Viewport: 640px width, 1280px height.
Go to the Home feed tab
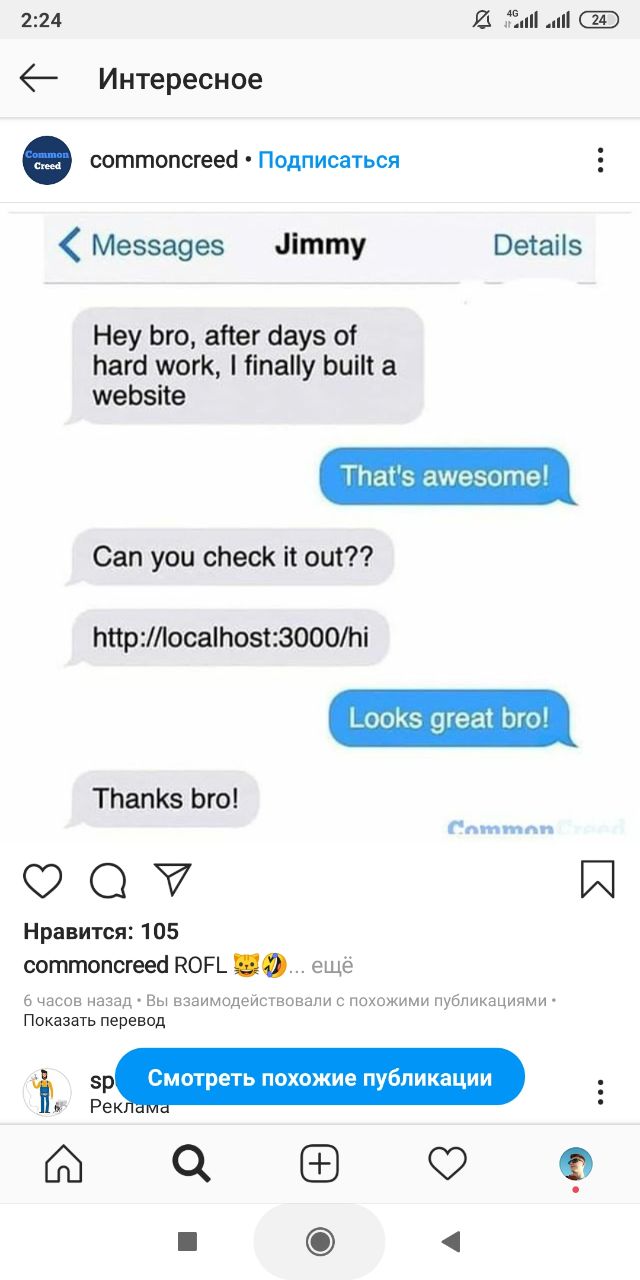coord(64,1163)
